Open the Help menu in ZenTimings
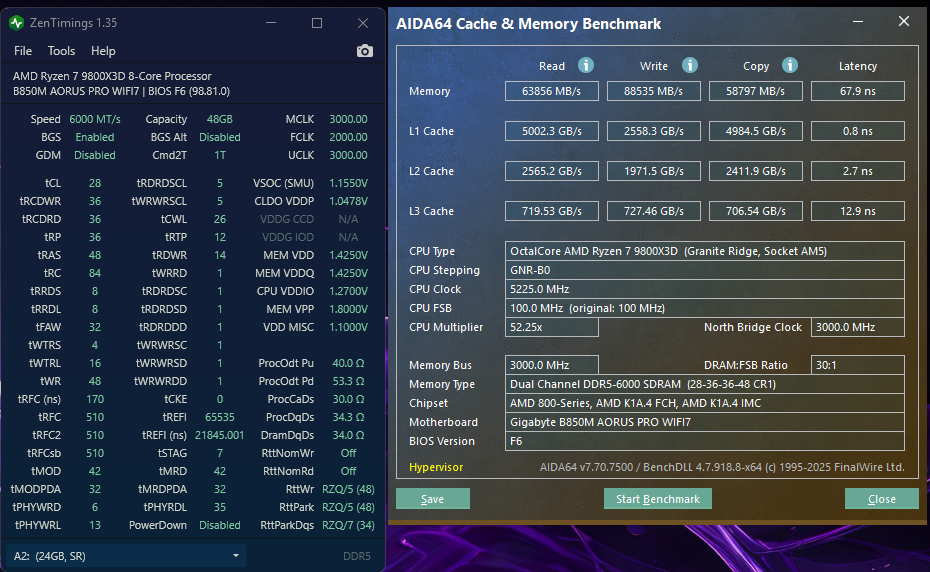The height and width of the screenshot is (572, 930). pyautogui.click(x=103, y=51)
